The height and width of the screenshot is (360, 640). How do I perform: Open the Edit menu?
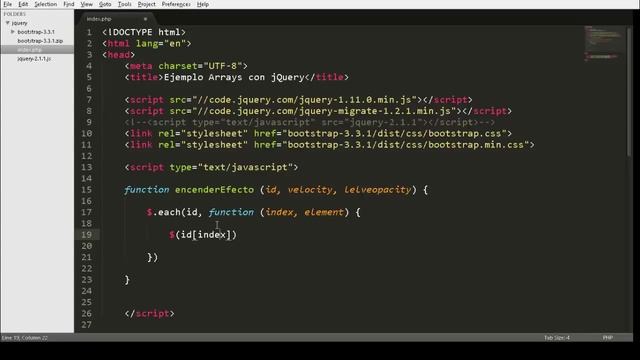[23, 4]
